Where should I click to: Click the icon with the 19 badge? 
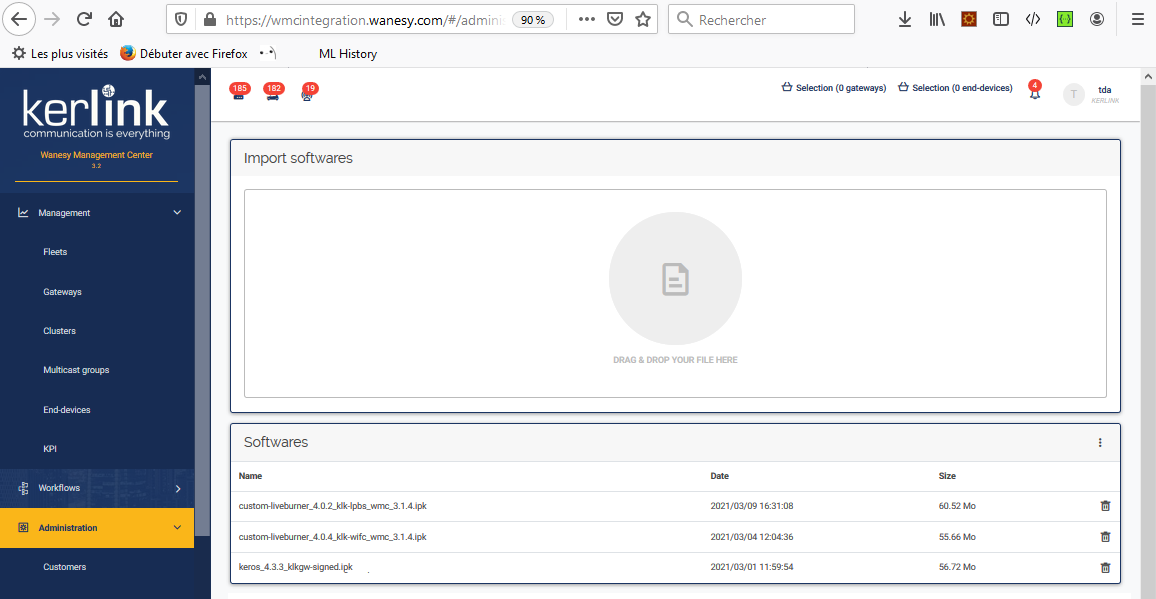[x=308, y=94]
